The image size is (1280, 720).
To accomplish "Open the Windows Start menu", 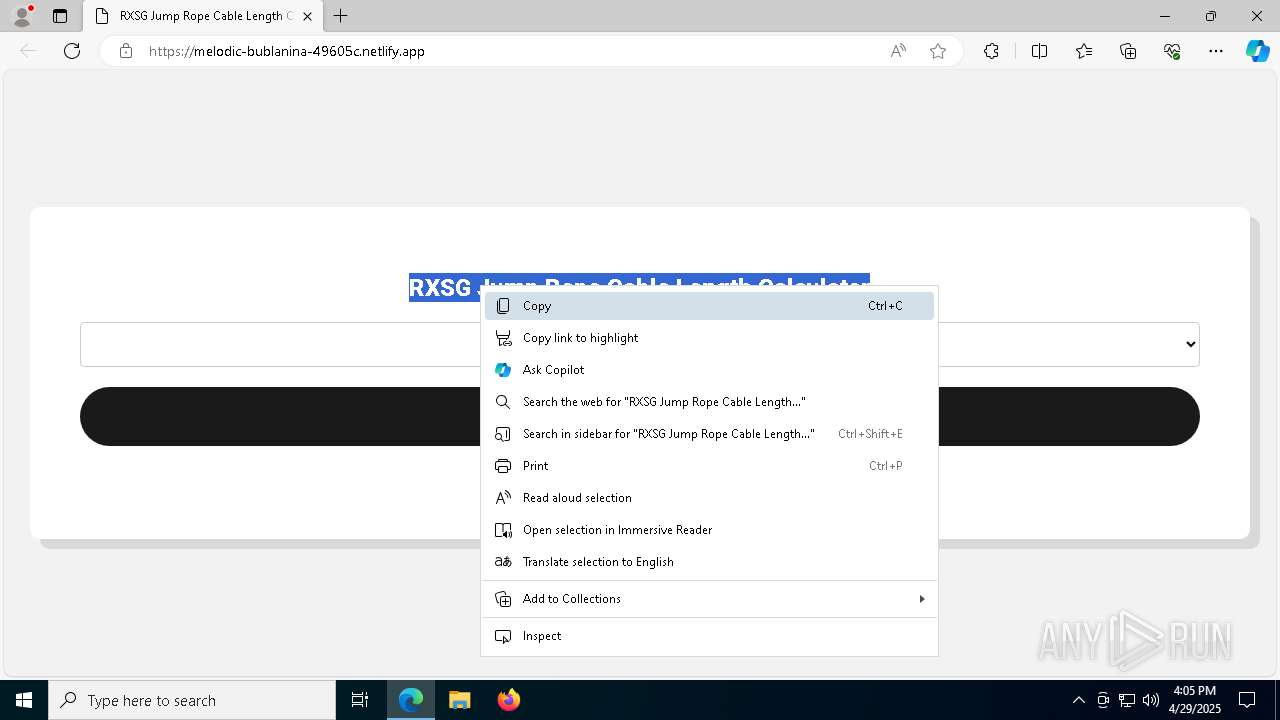I will (x=24, y=700).
